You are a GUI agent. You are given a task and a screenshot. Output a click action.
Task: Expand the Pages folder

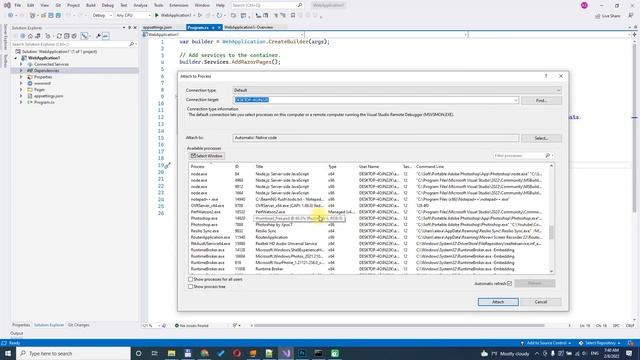(21, 89)
